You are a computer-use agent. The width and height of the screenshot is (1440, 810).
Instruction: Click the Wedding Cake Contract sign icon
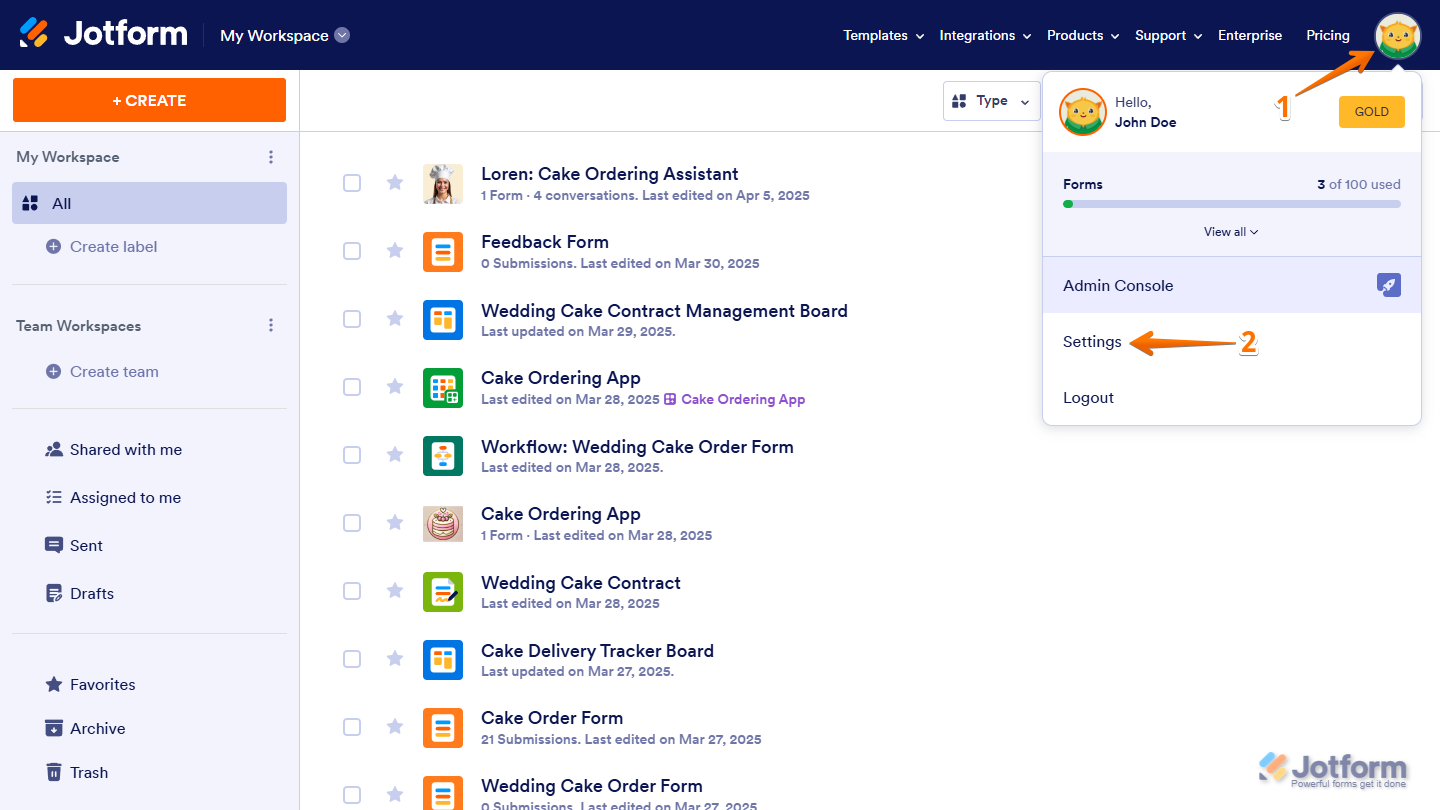443,592
